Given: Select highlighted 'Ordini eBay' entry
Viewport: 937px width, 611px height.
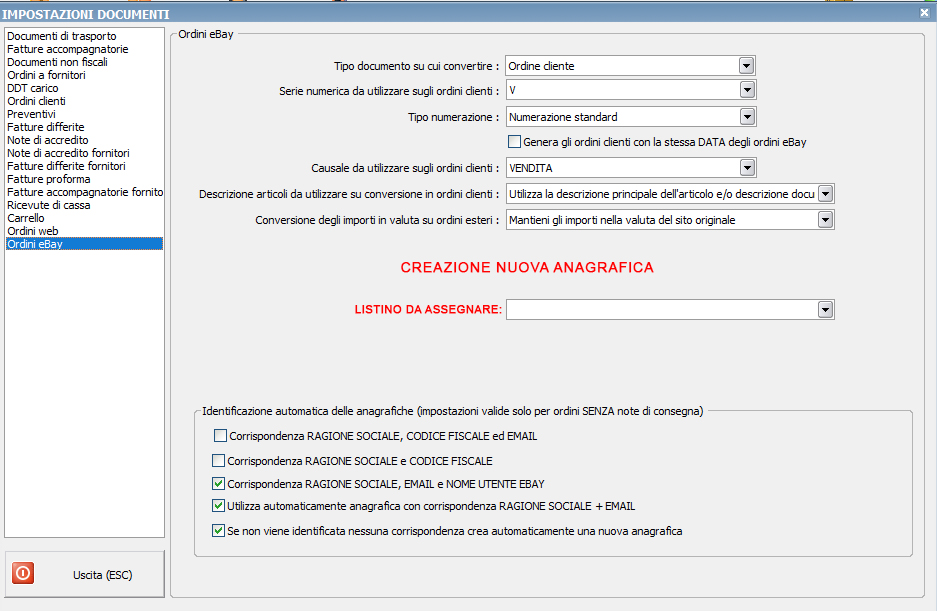Looking at the screenshot, I should pyautogui.click(x=84, y=244).
